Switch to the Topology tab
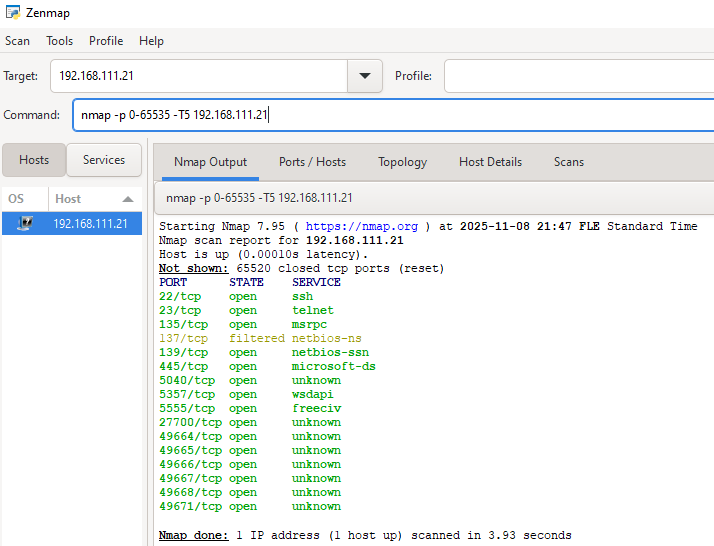 coord(402,162)
